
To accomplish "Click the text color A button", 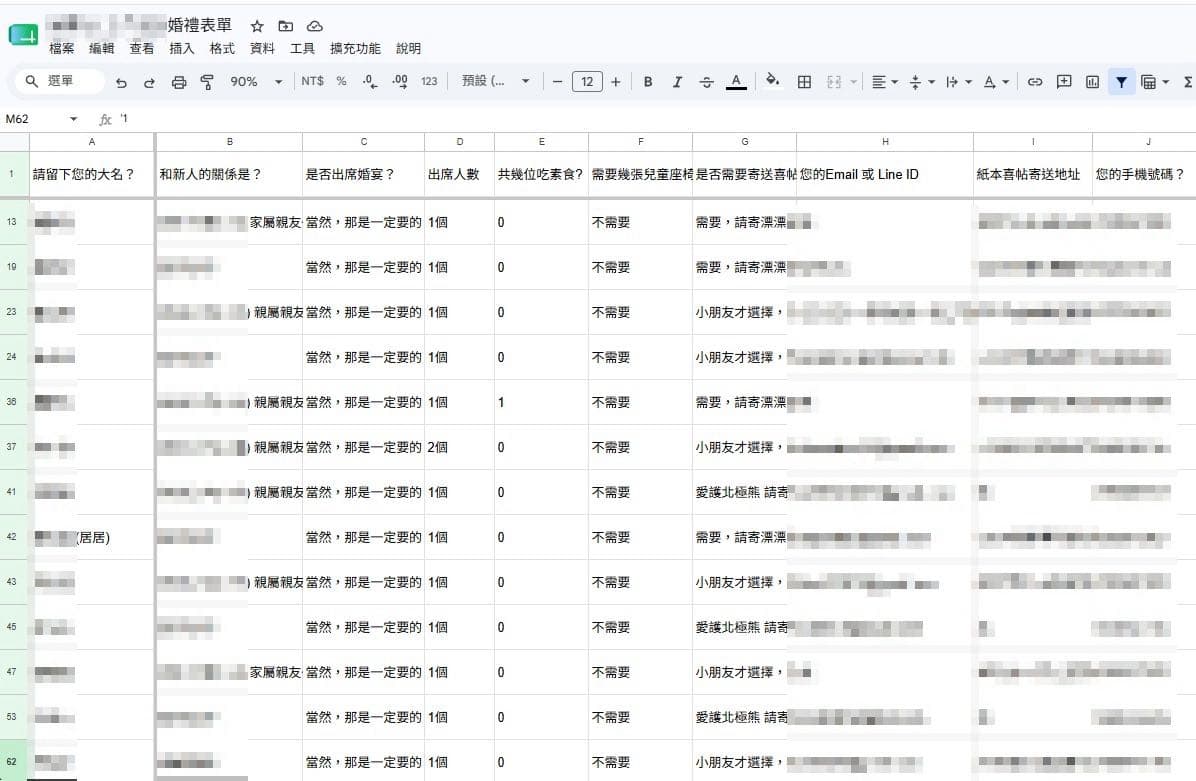I will coord(736,82).
